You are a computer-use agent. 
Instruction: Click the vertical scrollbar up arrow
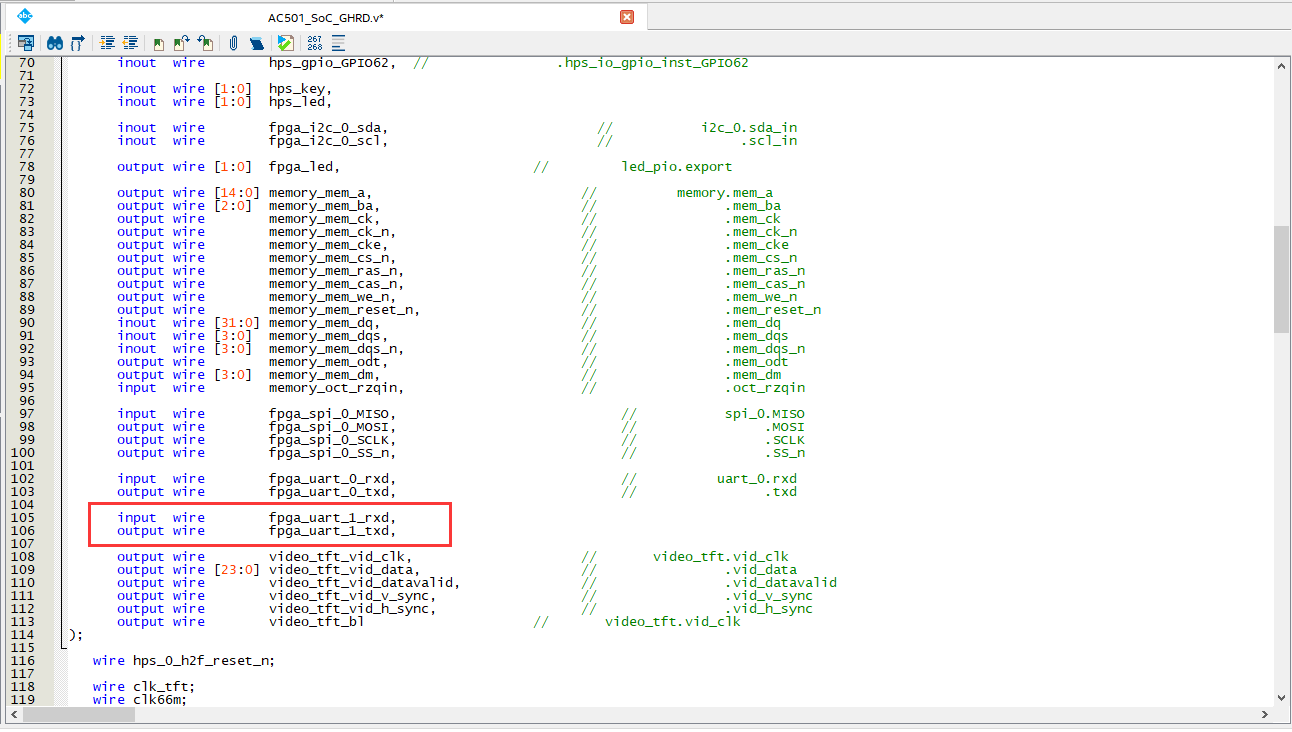1281,65
